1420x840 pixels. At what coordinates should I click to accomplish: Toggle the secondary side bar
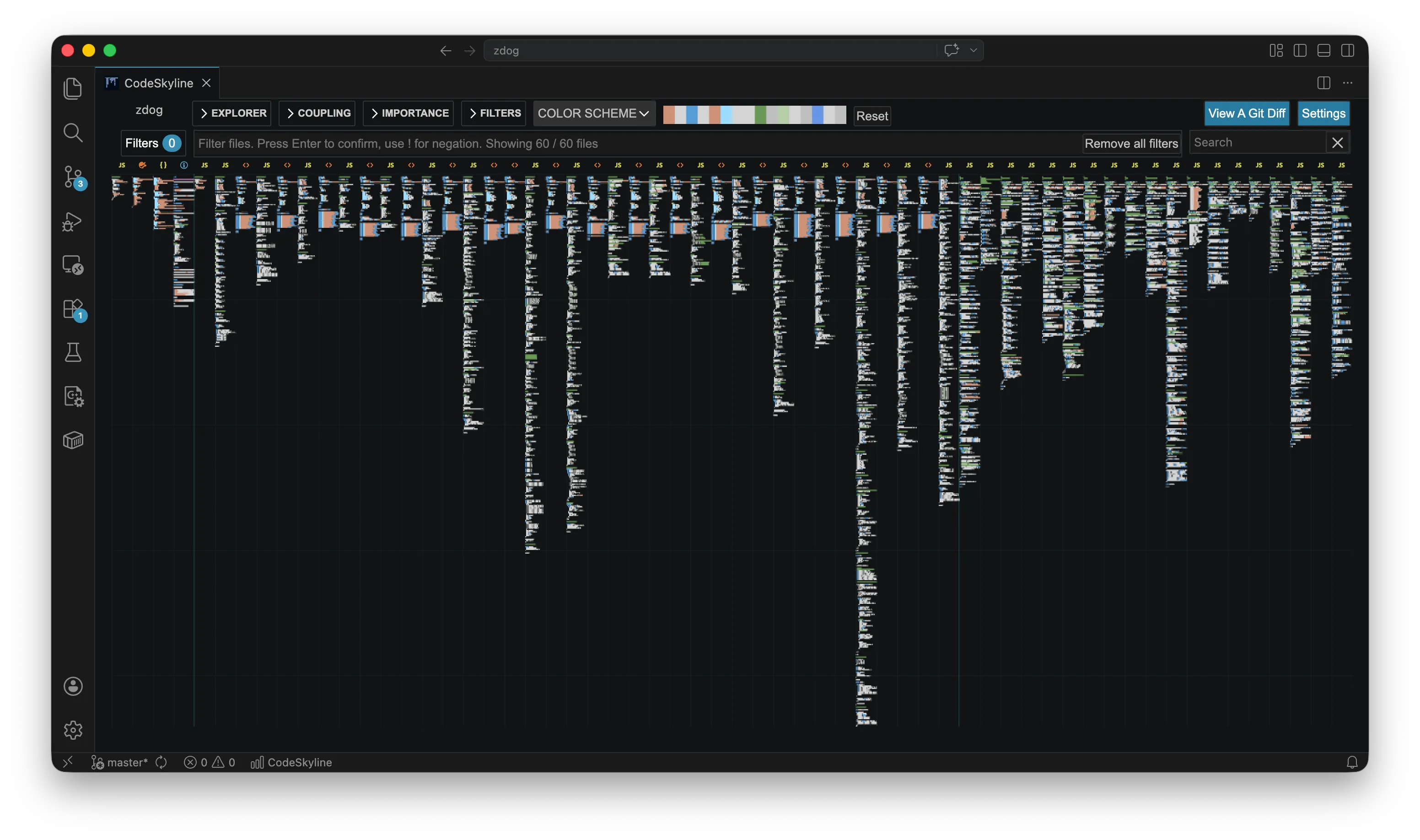point(1347,50)
